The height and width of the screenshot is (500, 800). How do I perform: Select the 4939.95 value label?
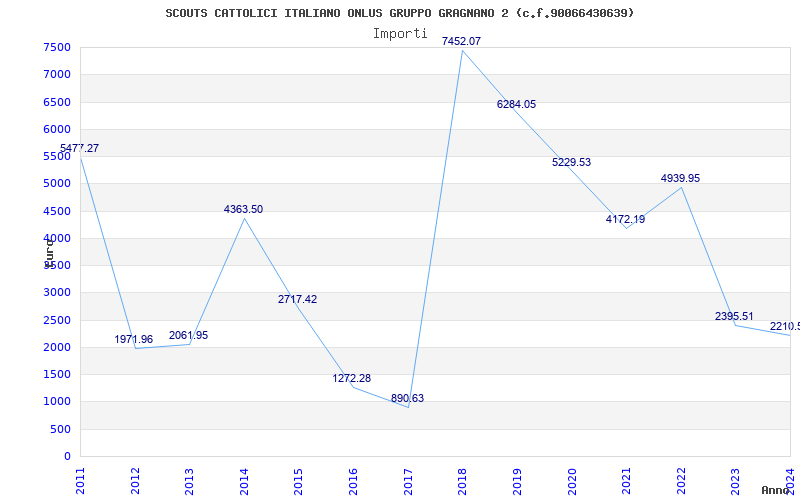pyautogui.click(x=680, y=178)
